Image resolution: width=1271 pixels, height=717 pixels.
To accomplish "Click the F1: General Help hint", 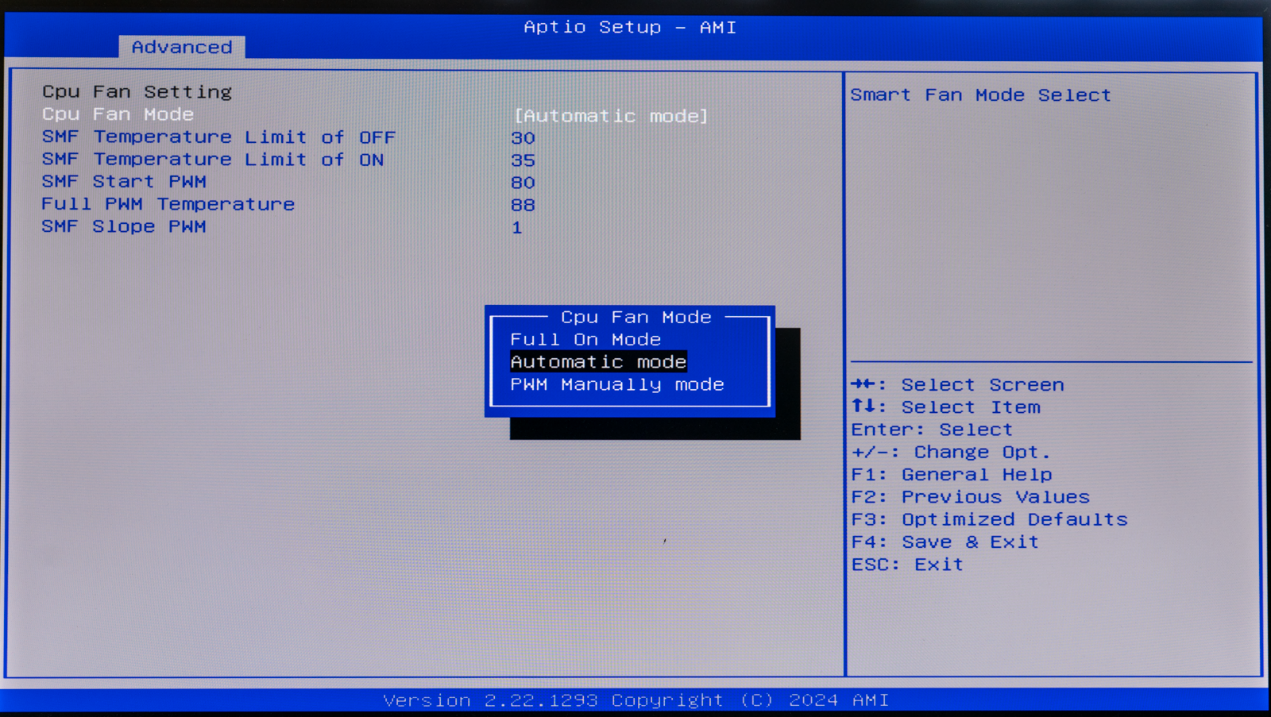I will tap(951, 475).
